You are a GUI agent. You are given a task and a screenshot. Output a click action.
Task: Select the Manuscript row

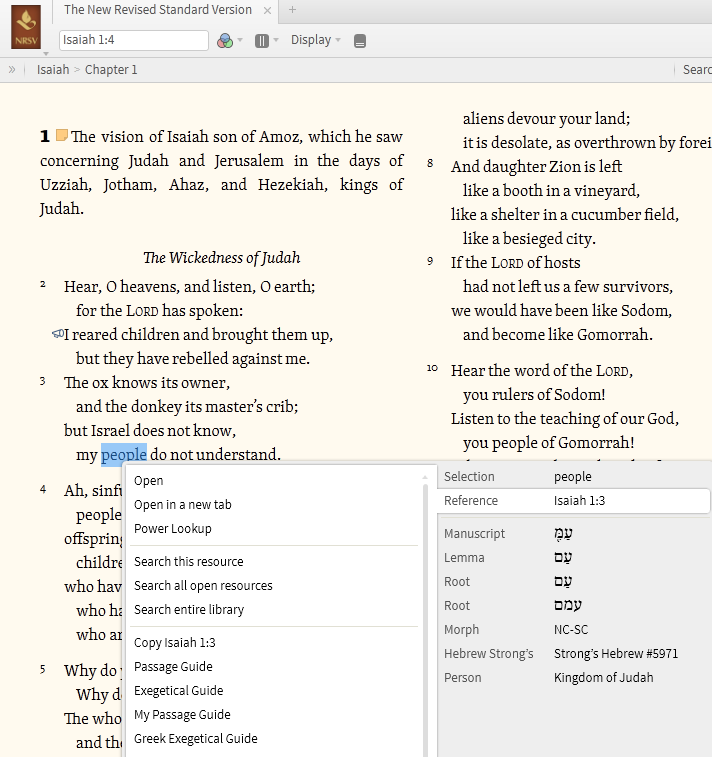[574, 533]
